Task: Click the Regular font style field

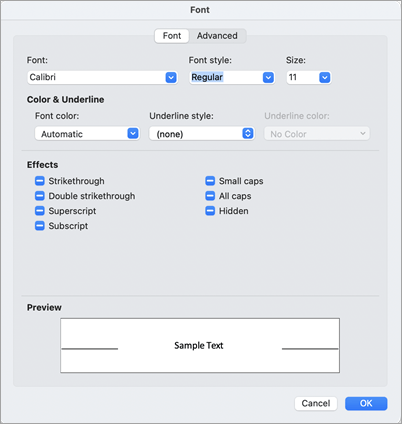Action: coord(226,77)
